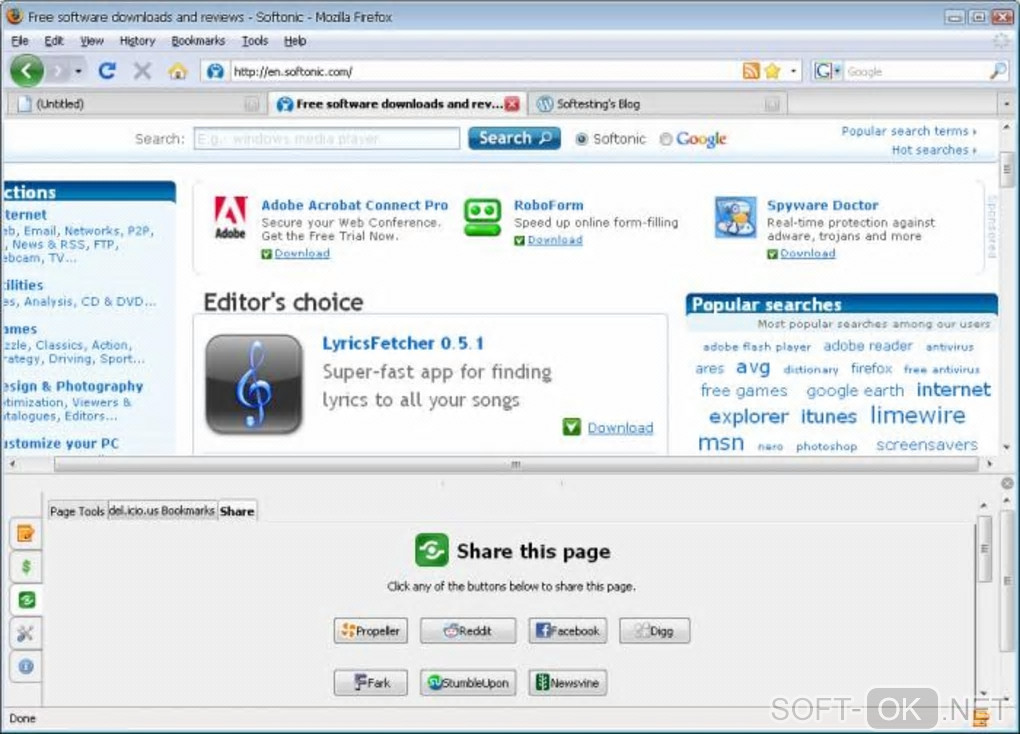Go to the Home page icon

[x=177, y=70]
